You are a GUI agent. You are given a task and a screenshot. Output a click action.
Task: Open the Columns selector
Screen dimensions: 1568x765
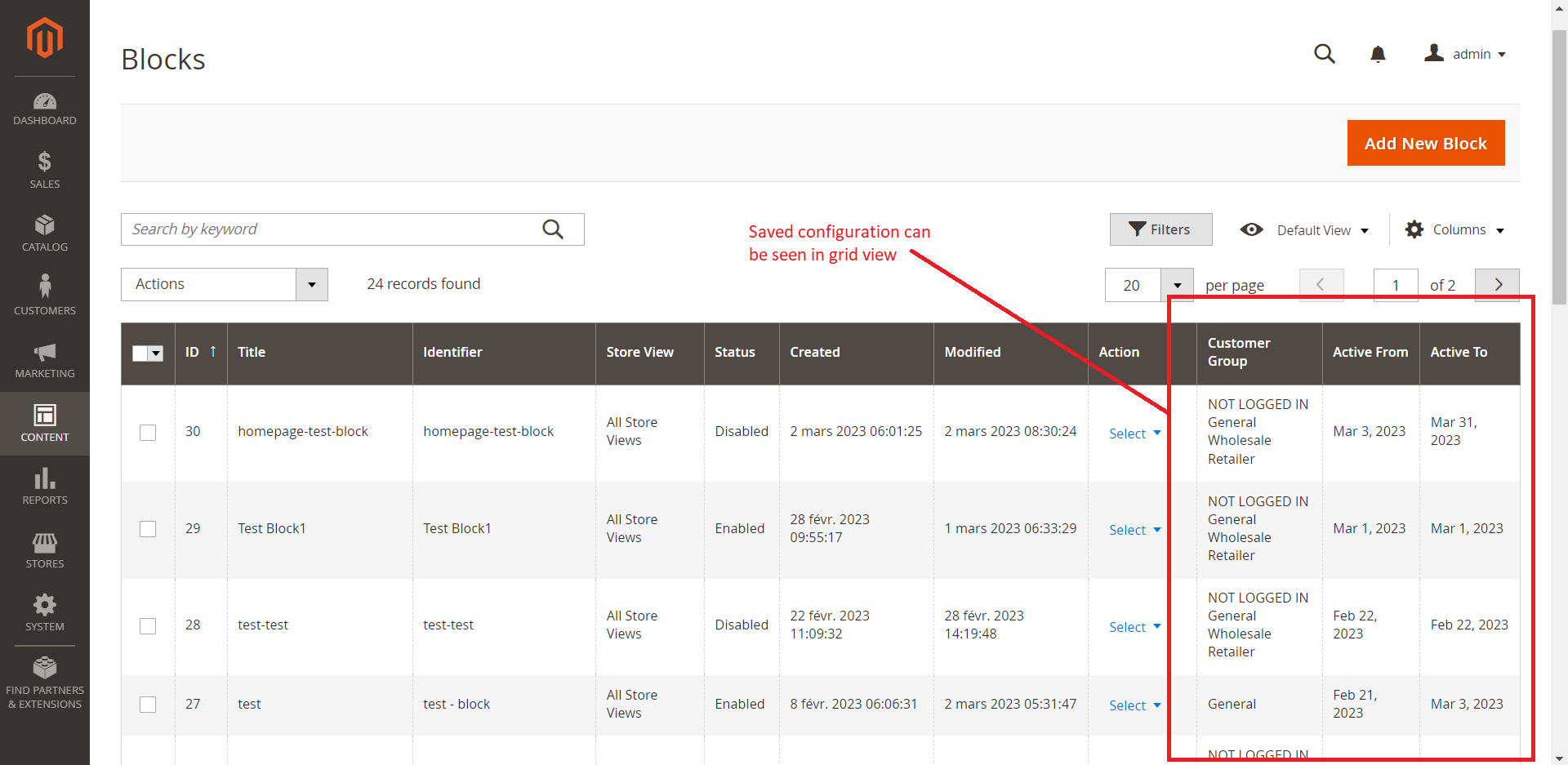pyautogui.click(x=1454, y=229)
